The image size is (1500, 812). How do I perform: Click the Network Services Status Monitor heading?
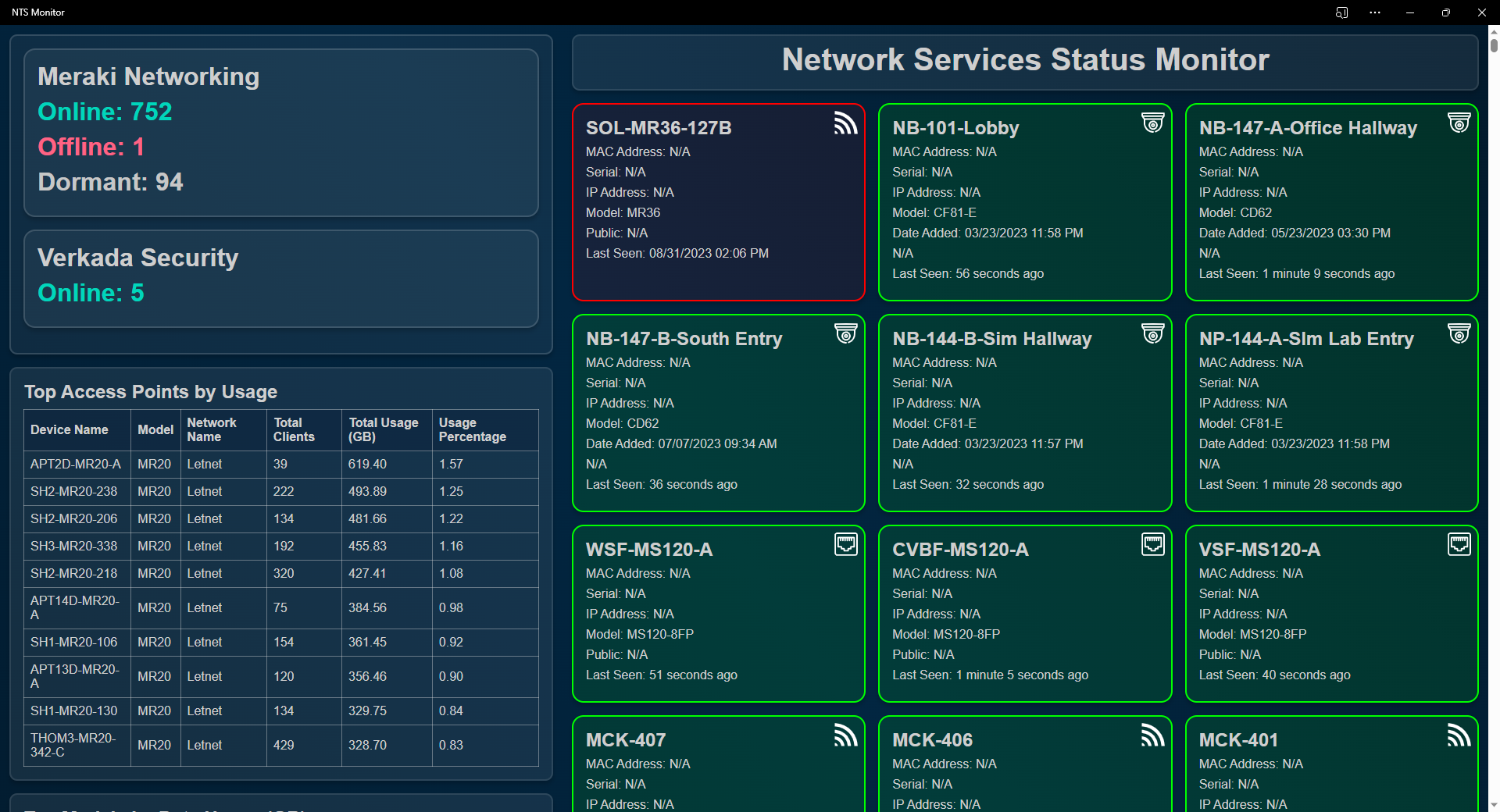1025,59
